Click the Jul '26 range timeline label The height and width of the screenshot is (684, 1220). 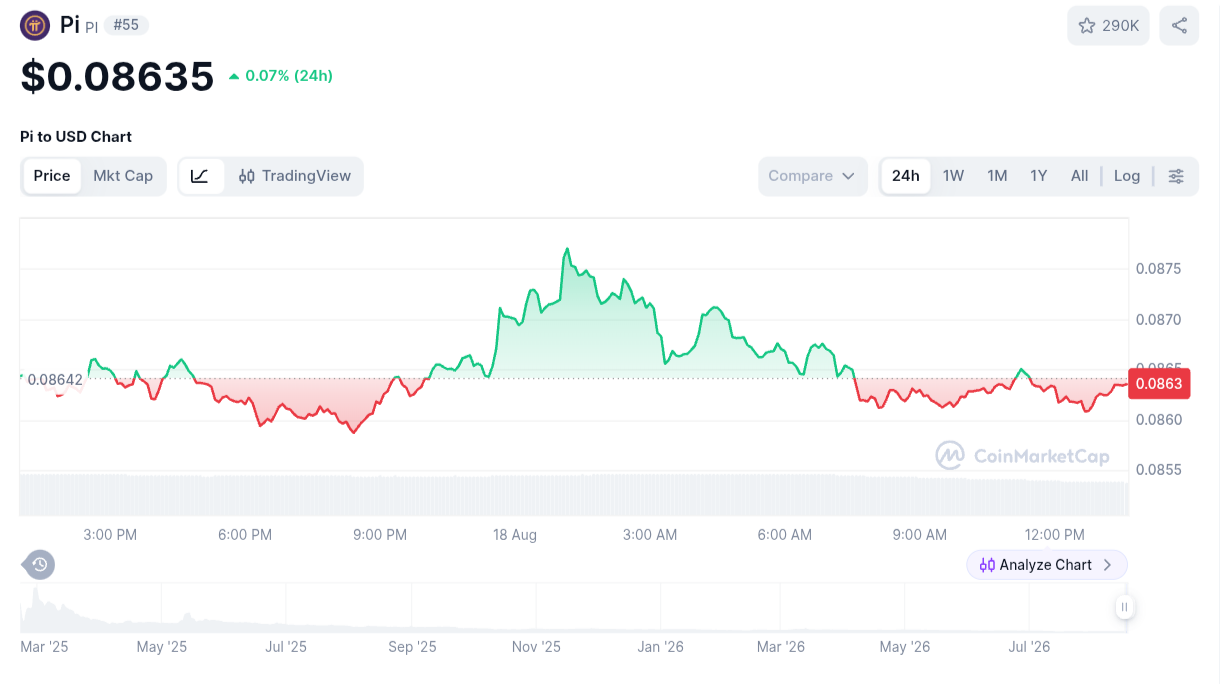[x=1030, y=647]
